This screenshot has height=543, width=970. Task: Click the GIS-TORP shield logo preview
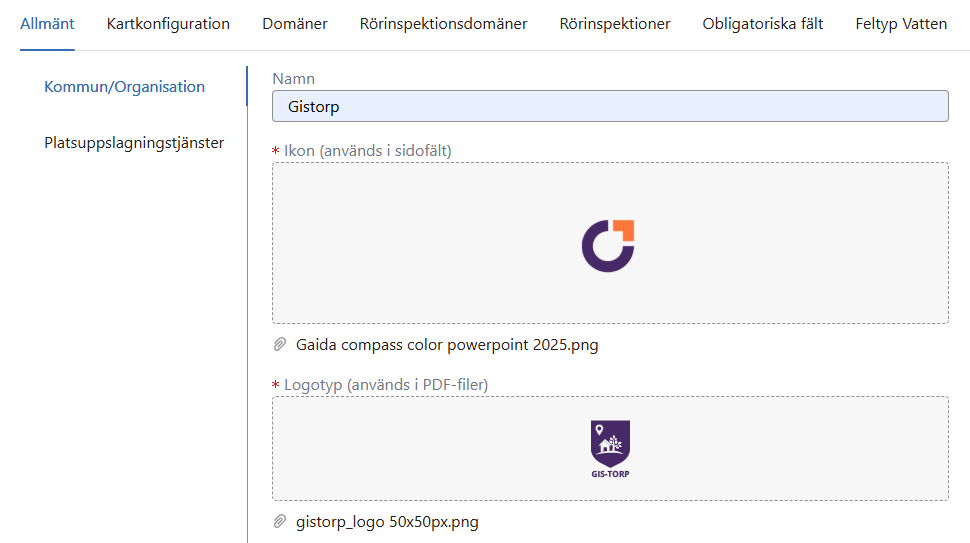click(x=610, y=448)
